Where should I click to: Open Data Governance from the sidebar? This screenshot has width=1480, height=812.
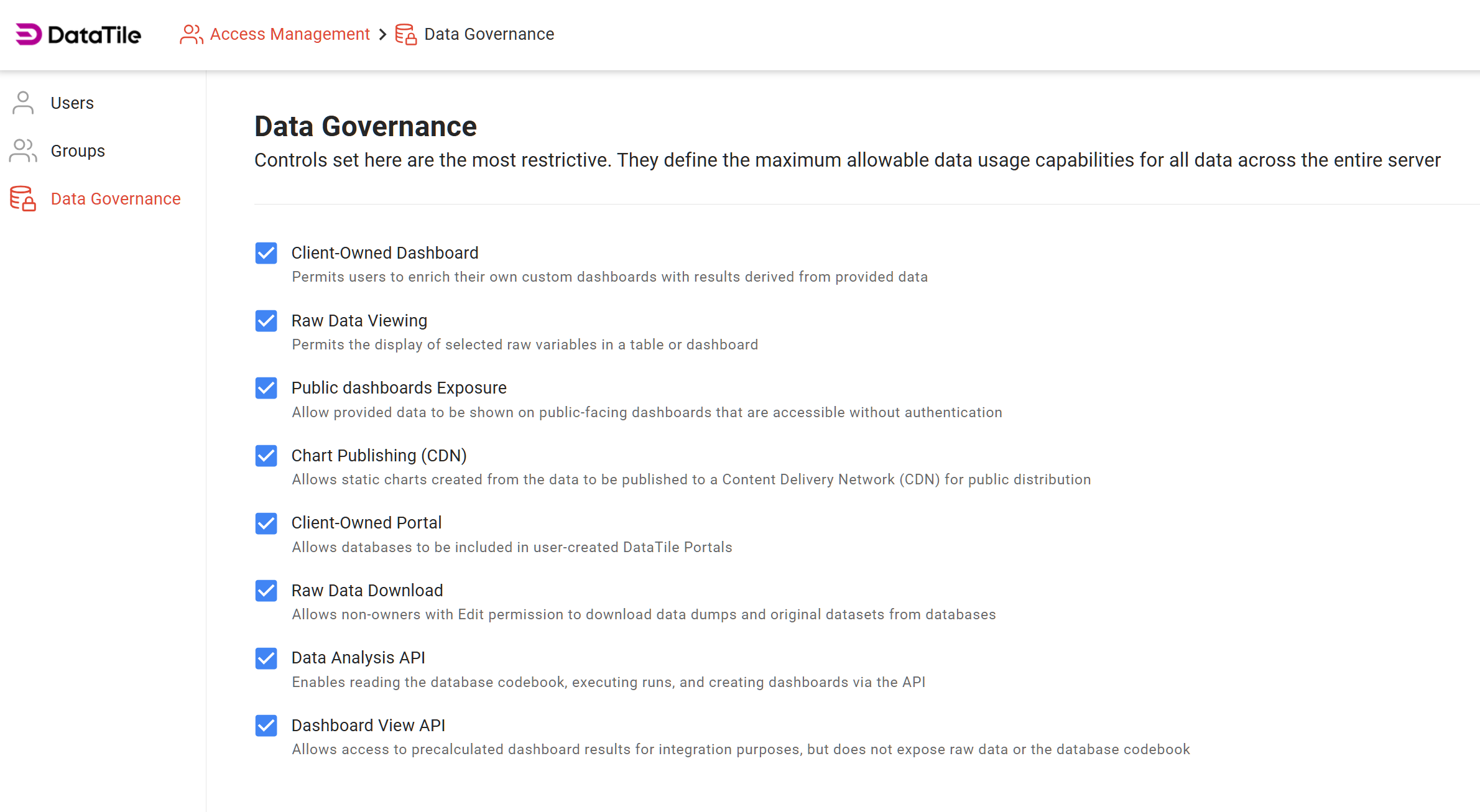[116, 198]
